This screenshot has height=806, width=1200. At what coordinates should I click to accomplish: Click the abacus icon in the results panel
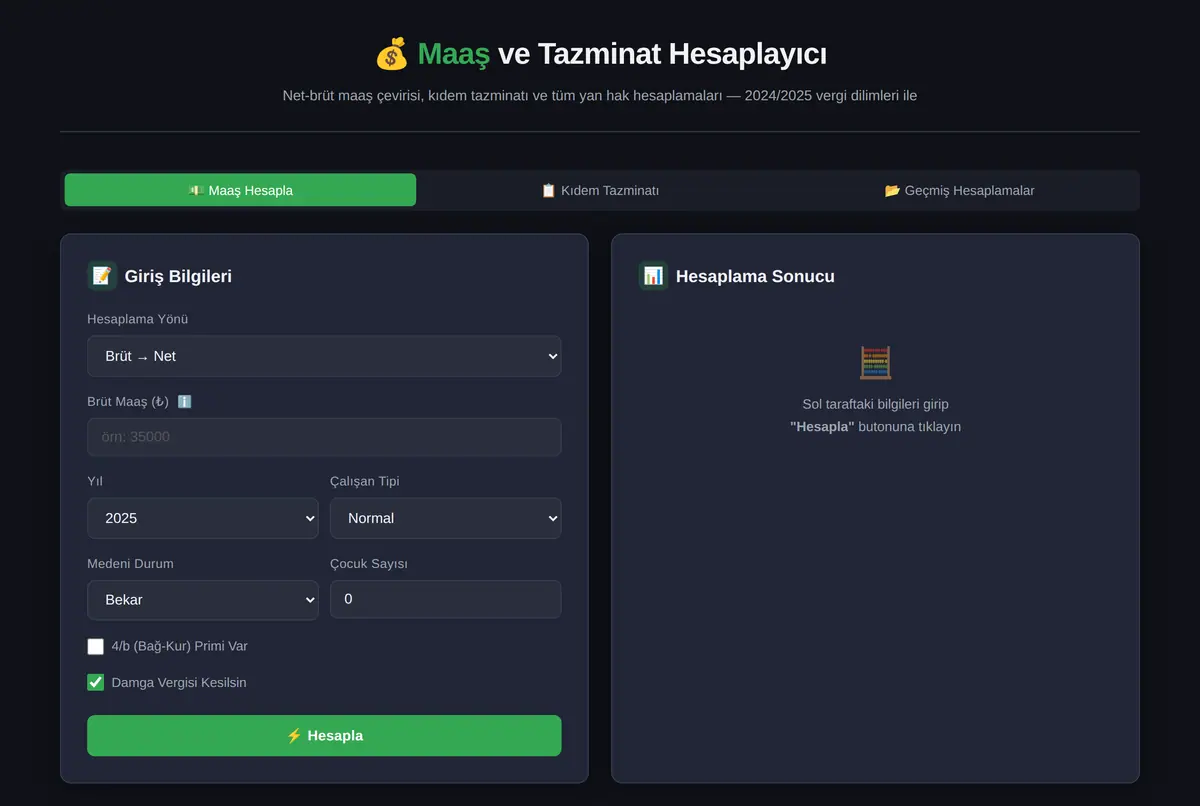pos(875,362)
